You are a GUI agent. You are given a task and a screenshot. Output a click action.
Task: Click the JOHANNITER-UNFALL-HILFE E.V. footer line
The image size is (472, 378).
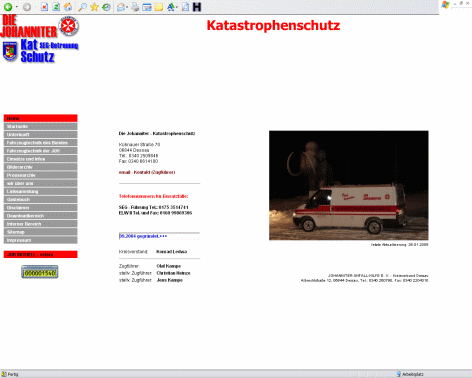[x=378, y=276]
